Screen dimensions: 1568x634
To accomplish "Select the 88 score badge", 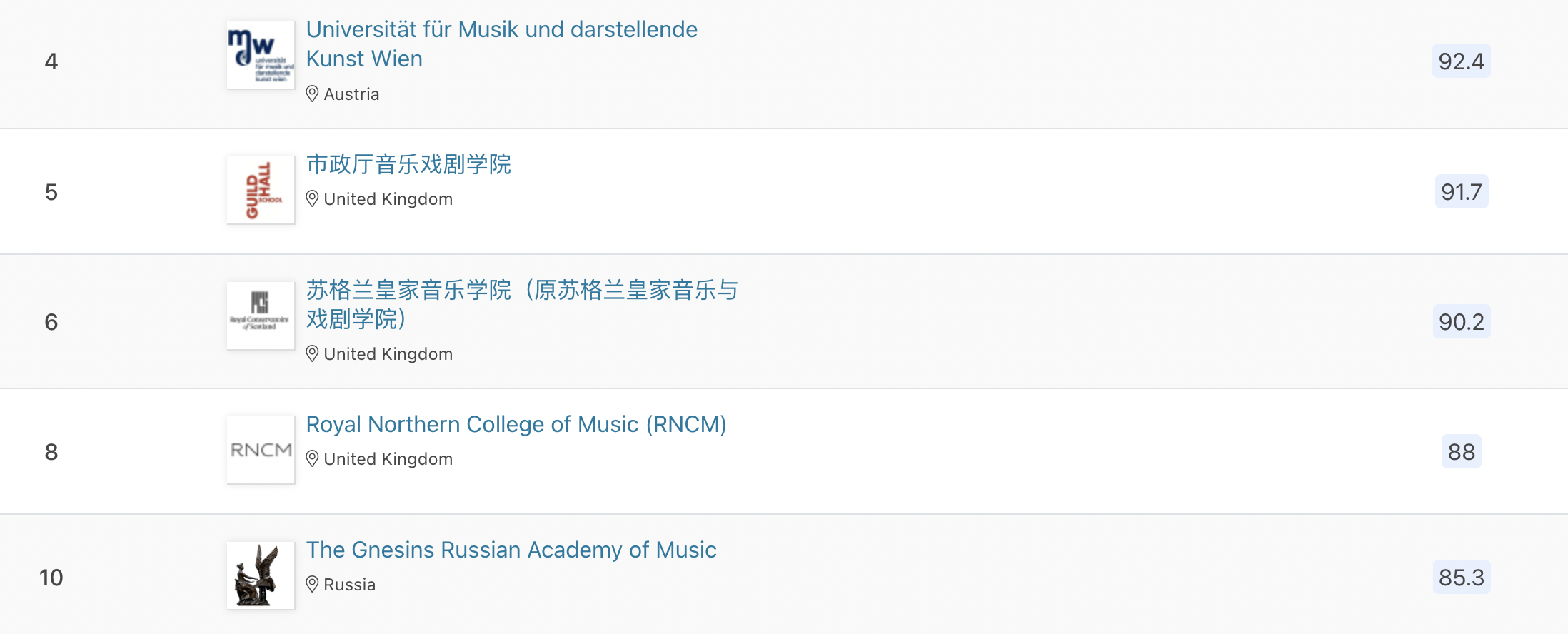I will coord(1462,451).
